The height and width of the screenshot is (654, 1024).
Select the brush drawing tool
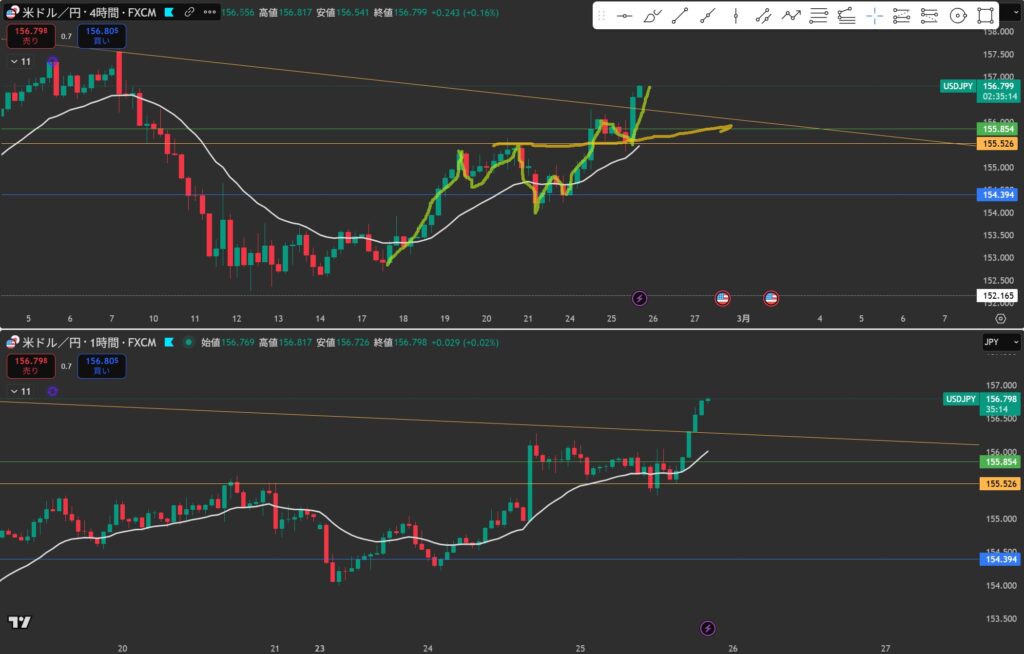pyautogui.click(x=652, y=16)
